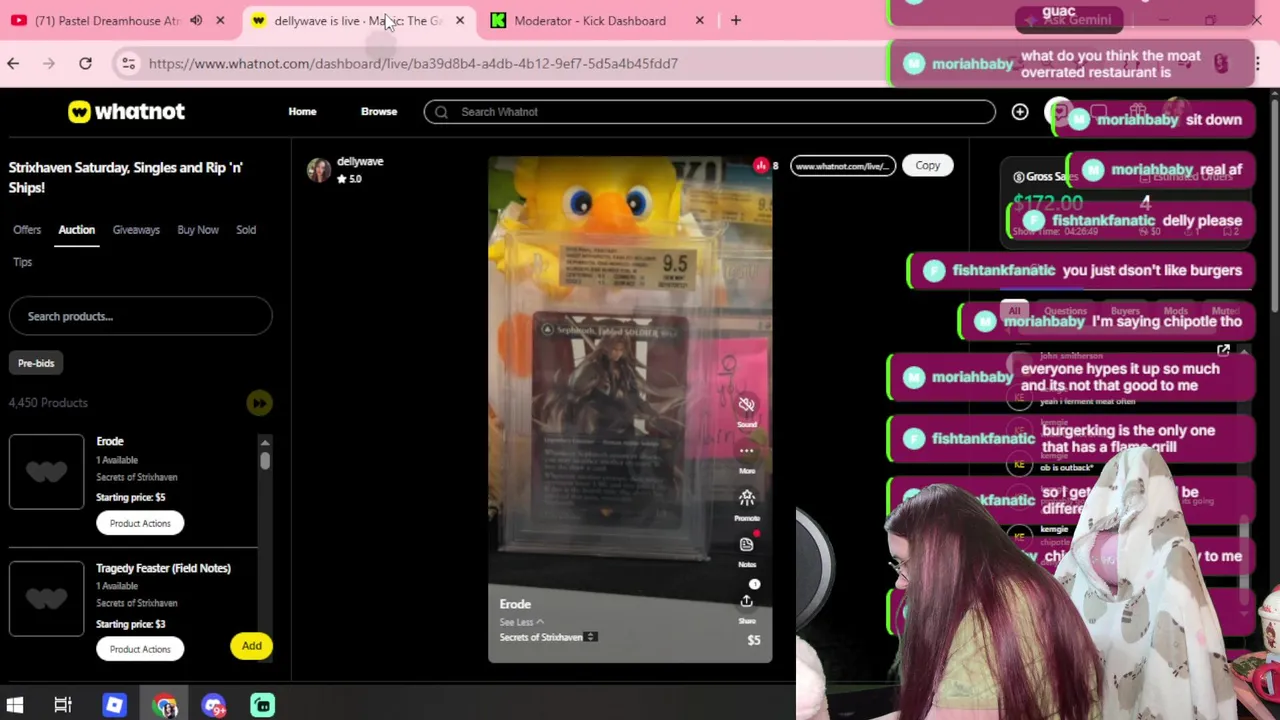Open Streamlabs from the taskbar
The width and height of the screenshot is (1280, 720).
pyautogui.click(x=262, y=705)
